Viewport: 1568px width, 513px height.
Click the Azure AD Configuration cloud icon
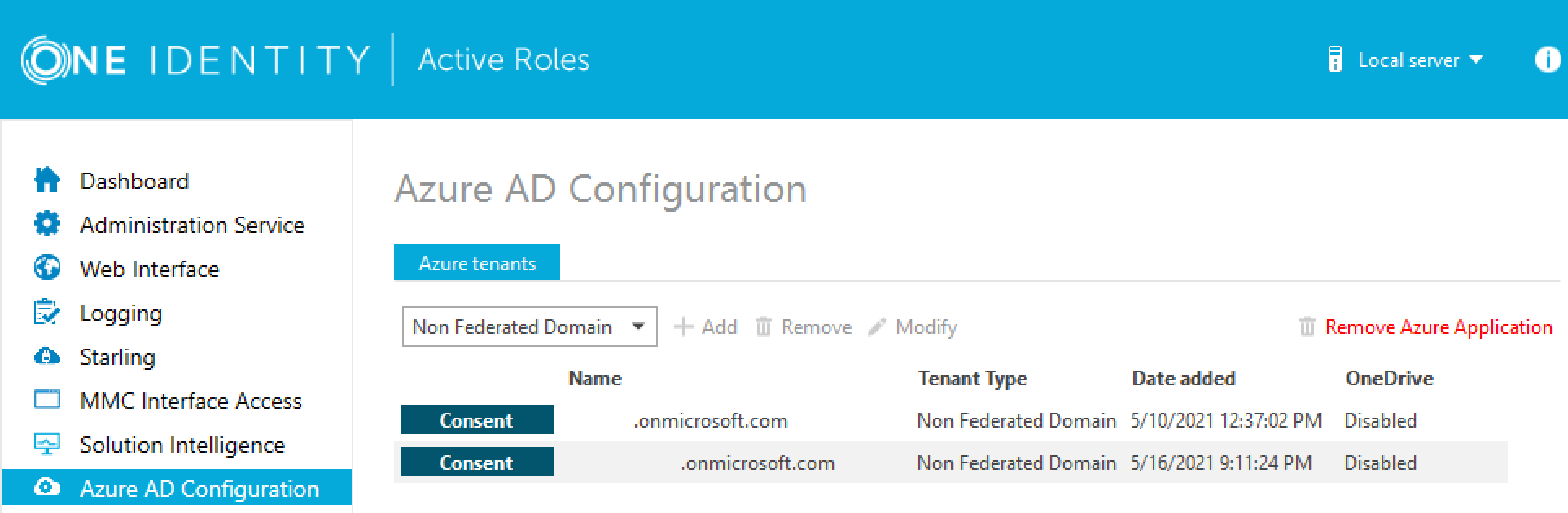[x=47, y=488]
